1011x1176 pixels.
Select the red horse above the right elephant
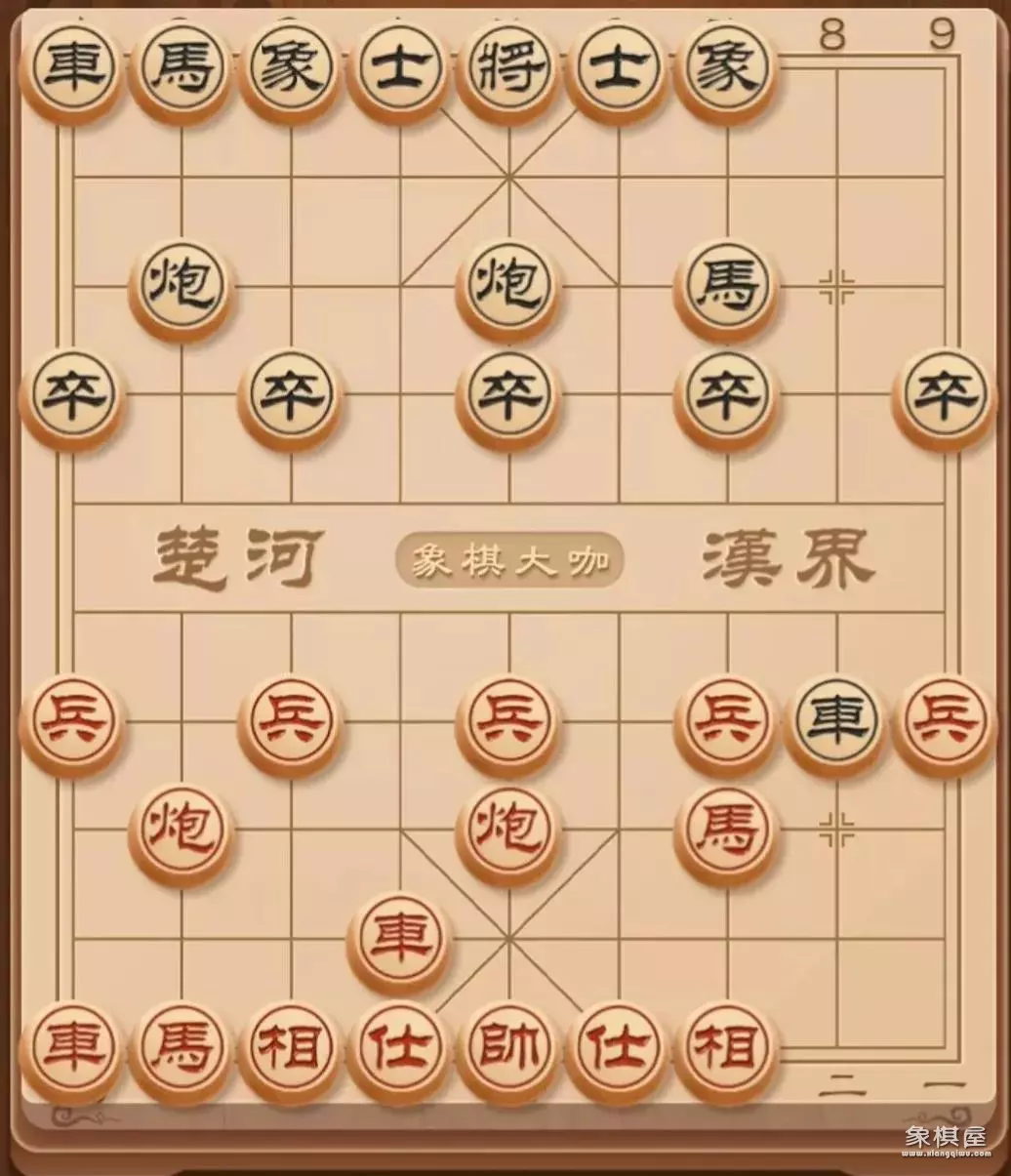[x=726, y=832]
